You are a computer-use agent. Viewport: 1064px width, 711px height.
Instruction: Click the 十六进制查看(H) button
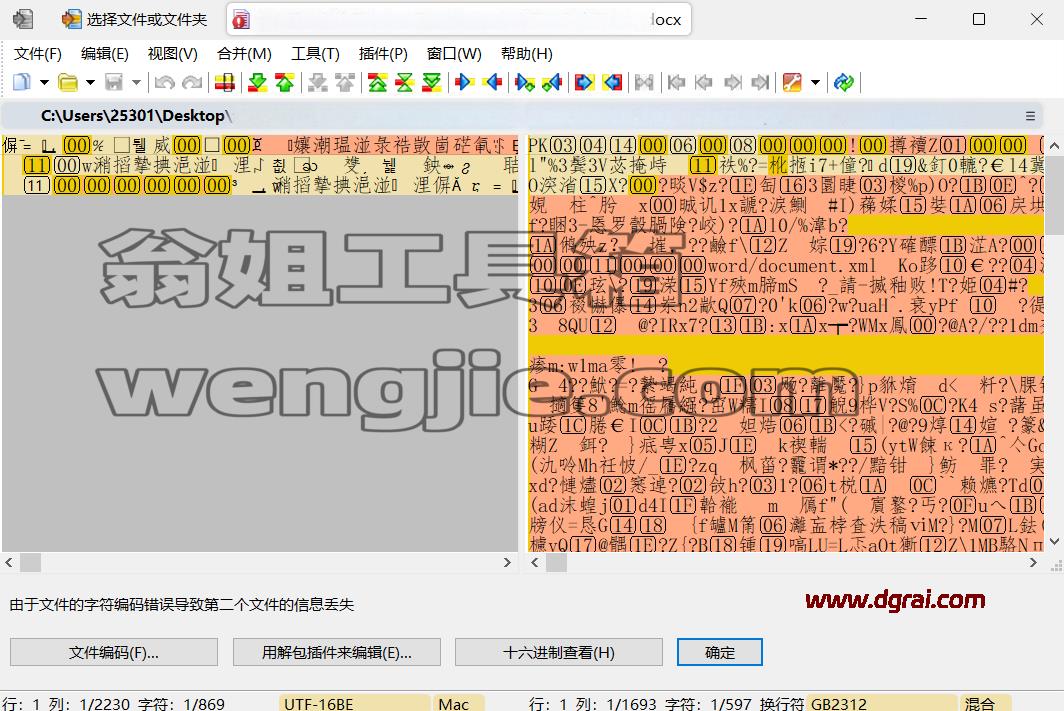tap(558, 652)
